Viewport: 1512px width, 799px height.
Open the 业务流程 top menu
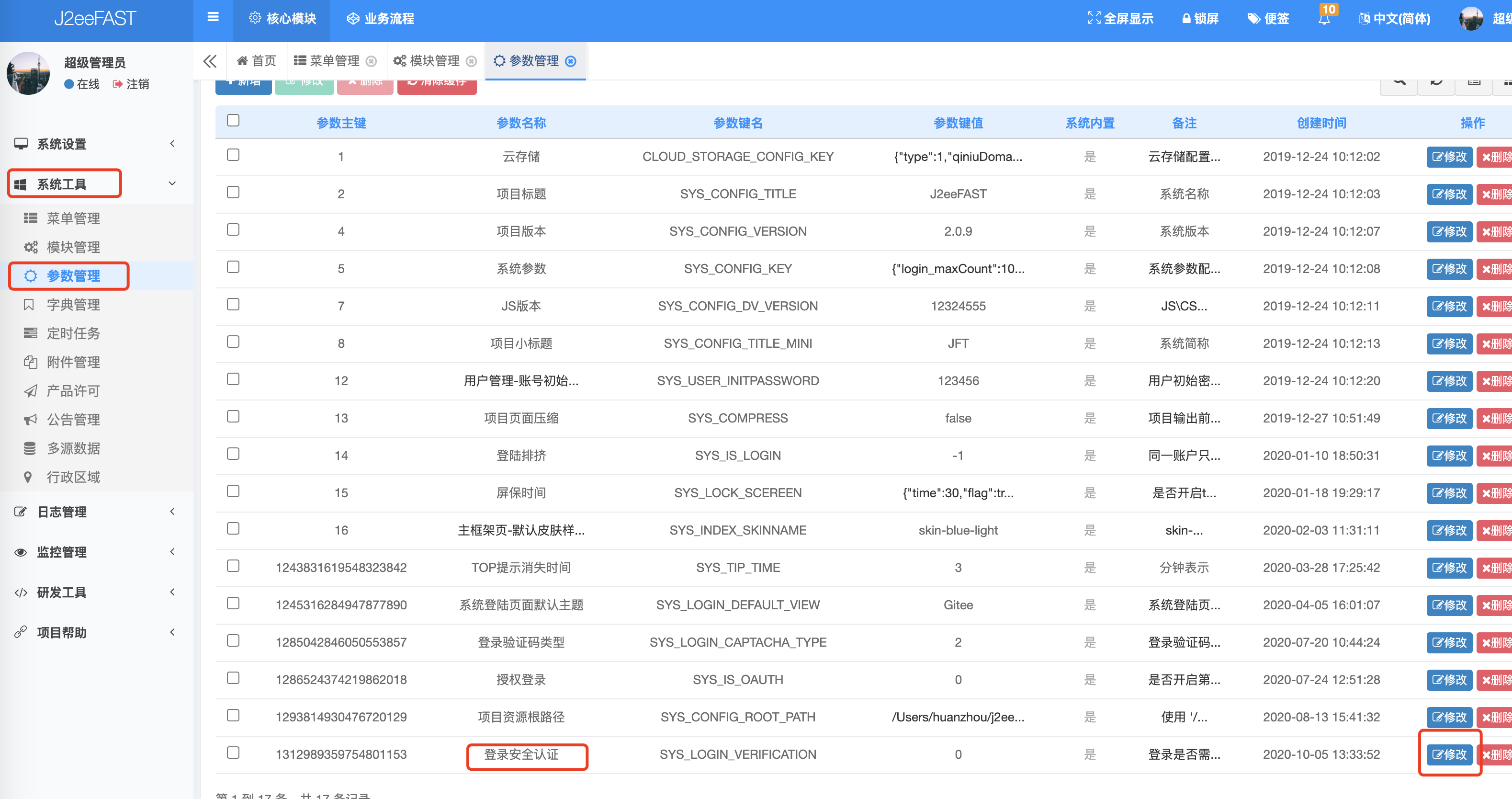380,19
